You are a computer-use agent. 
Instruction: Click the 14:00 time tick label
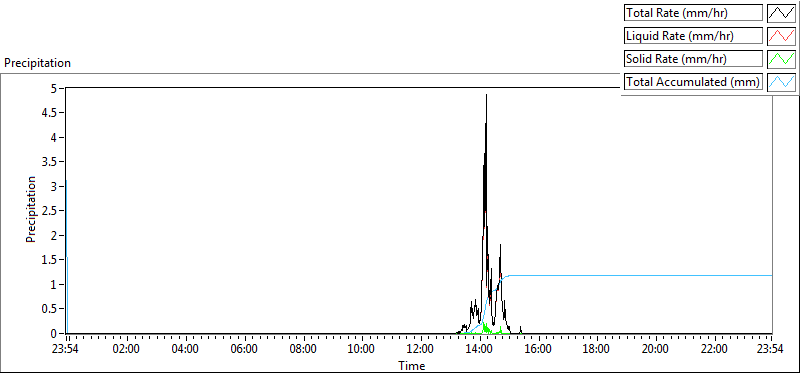coord(479,350)
